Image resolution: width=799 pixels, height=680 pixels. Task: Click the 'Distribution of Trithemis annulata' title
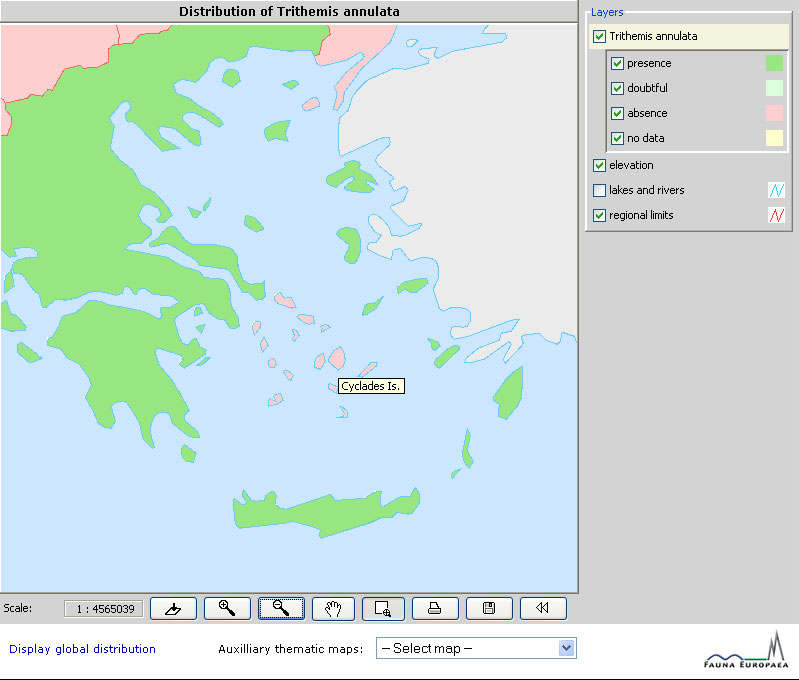click(x=289, y=11)
